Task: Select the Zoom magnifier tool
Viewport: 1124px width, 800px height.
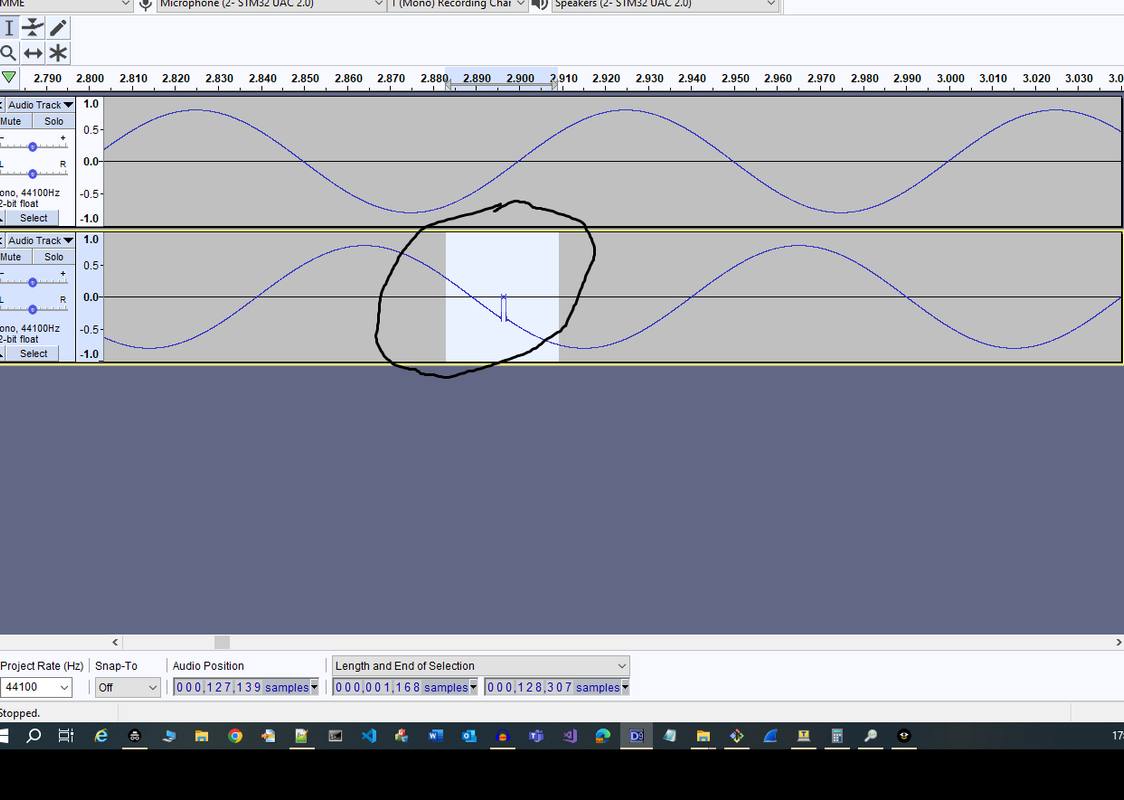Action: tap(8, 53)
